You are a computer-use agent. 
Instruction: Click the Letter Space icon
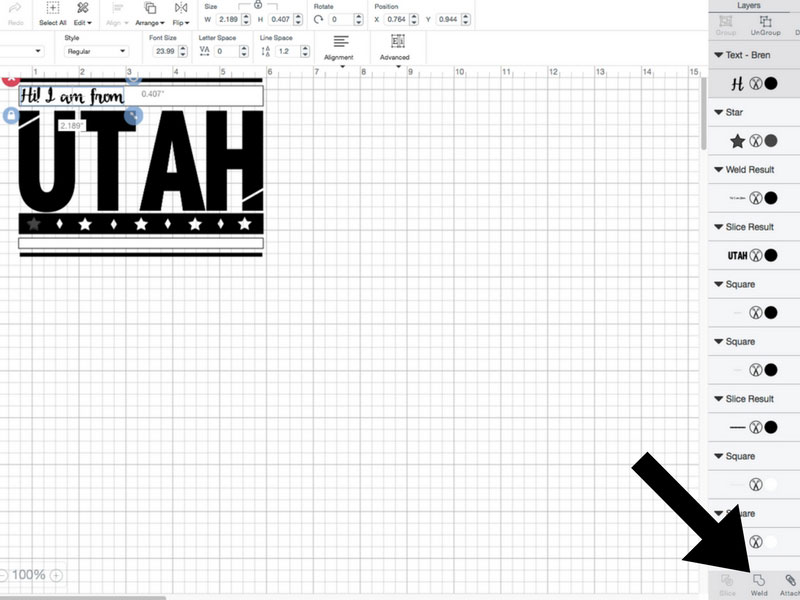(205, 51)
